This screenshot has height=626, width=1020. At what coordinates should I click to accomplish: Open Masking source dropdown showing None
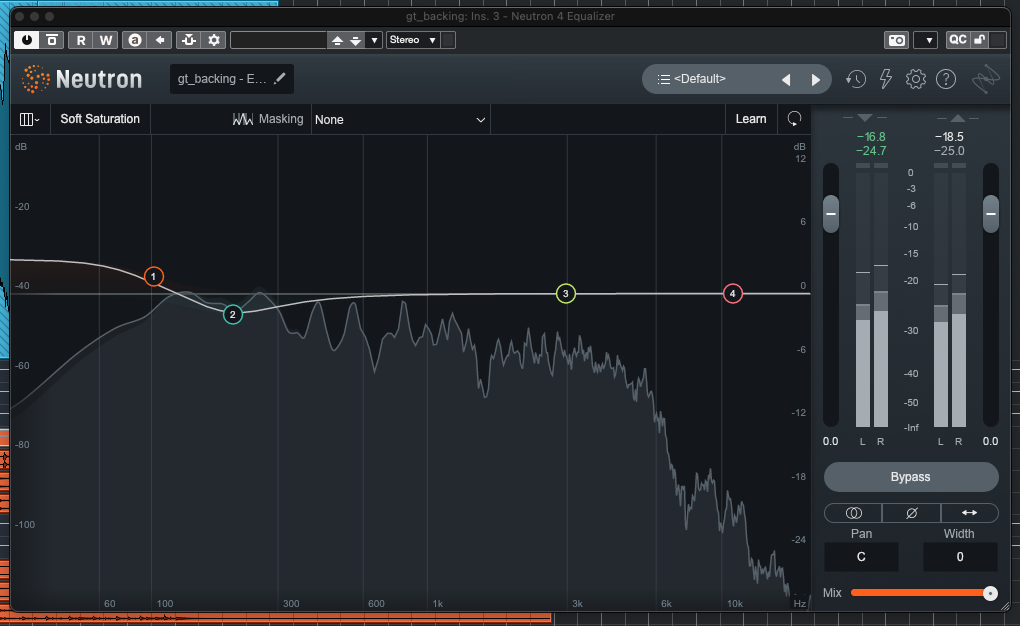pyautogui.click(x=400, y=119)
